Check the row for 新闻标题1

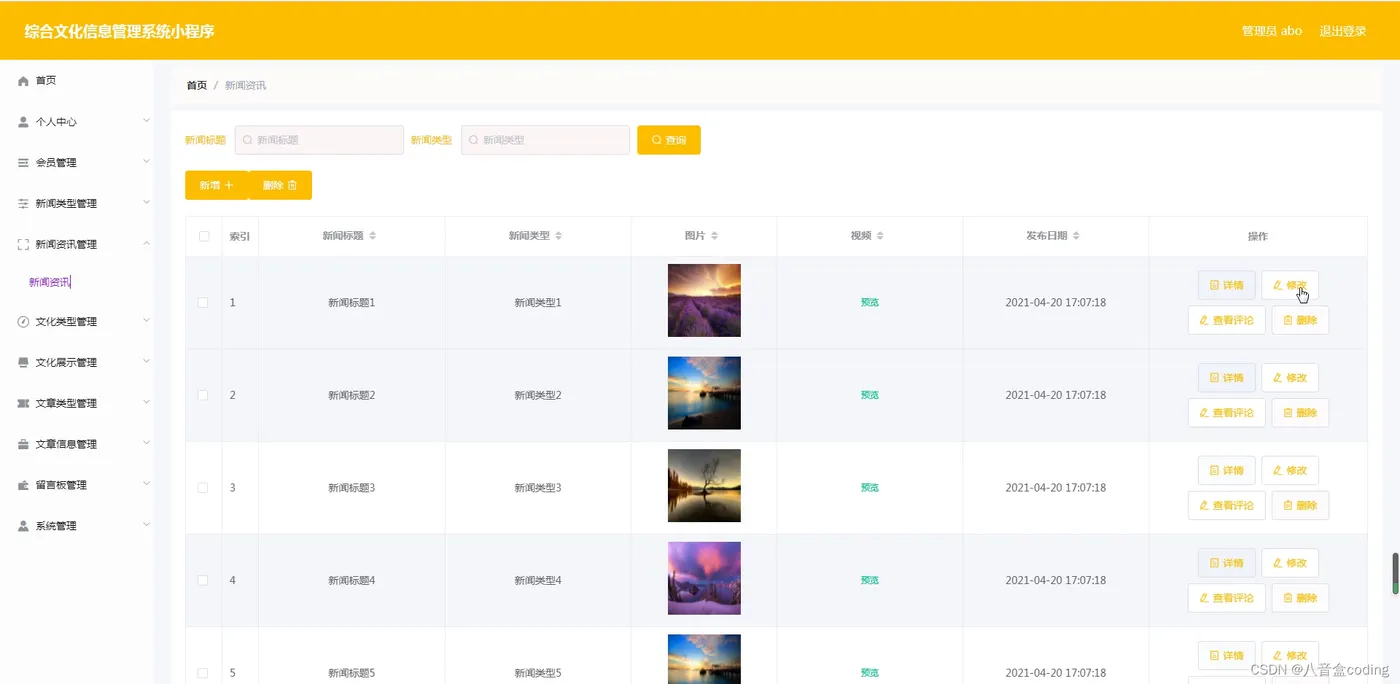[x=203, y=302]
